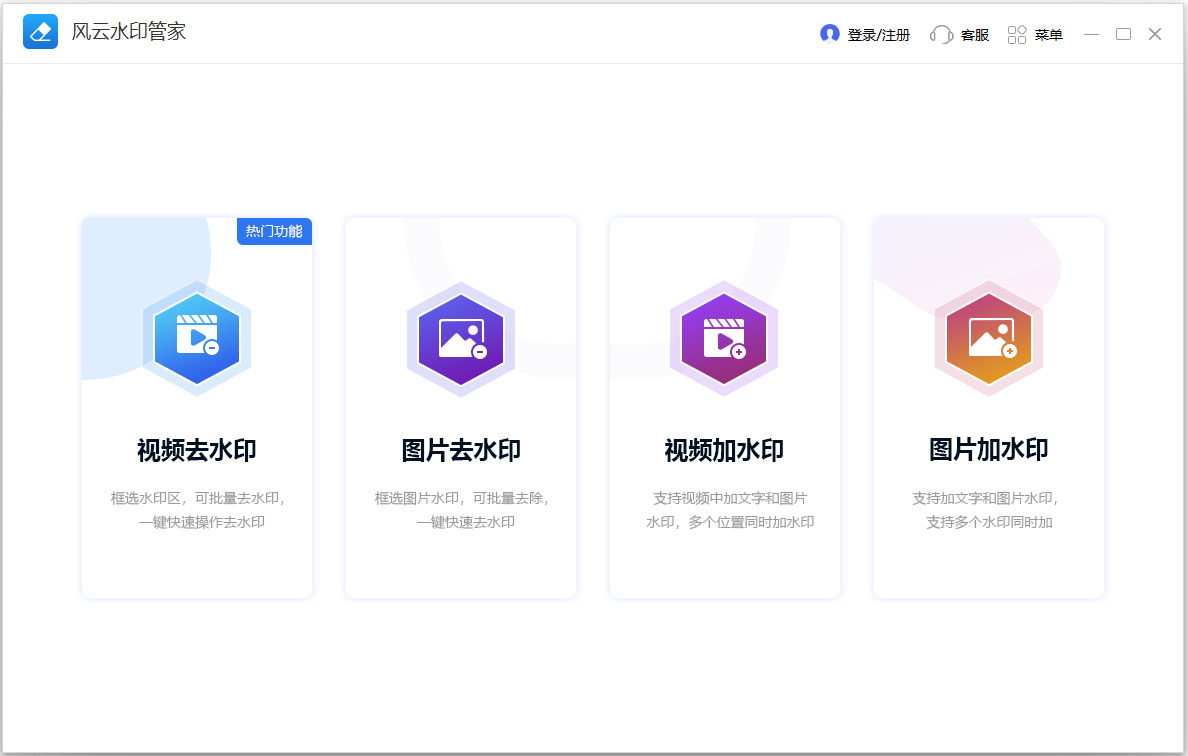Viewport: 1188px width, 756px height.
Task: Open 登录/注册 text link
Action: (x=878, y=35)
